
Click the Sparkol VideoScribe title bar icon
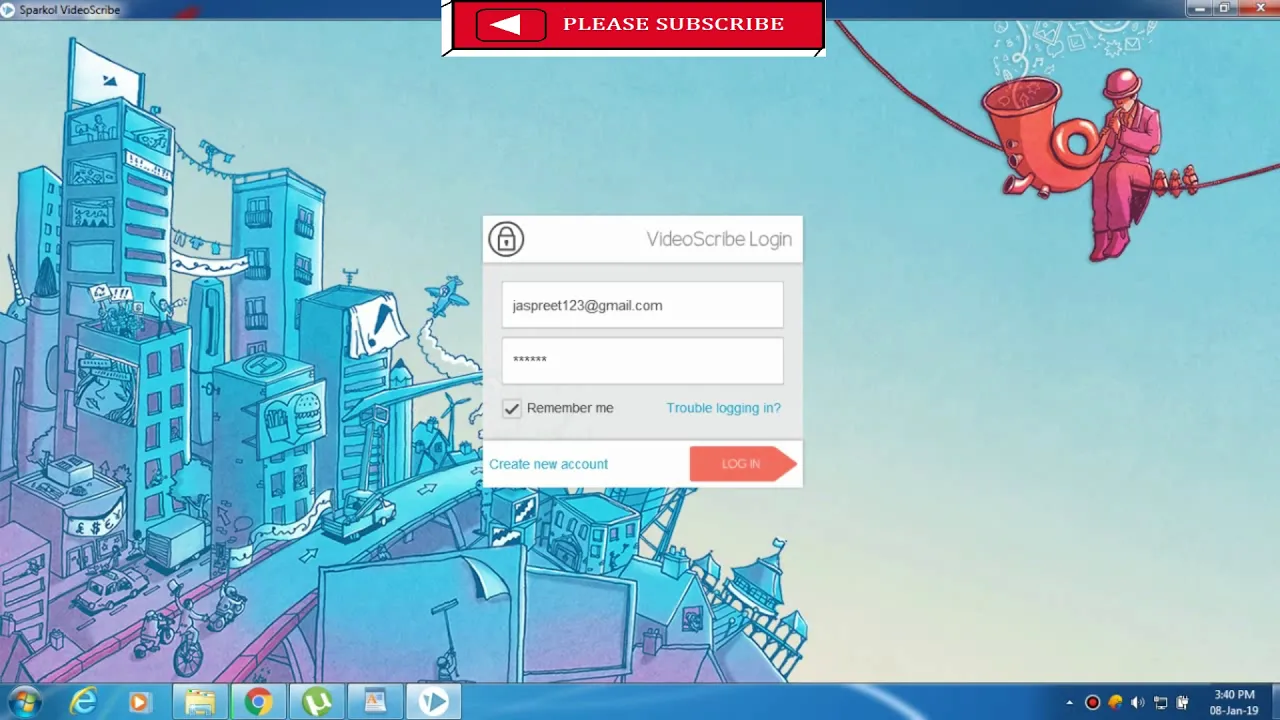(8, 10)
